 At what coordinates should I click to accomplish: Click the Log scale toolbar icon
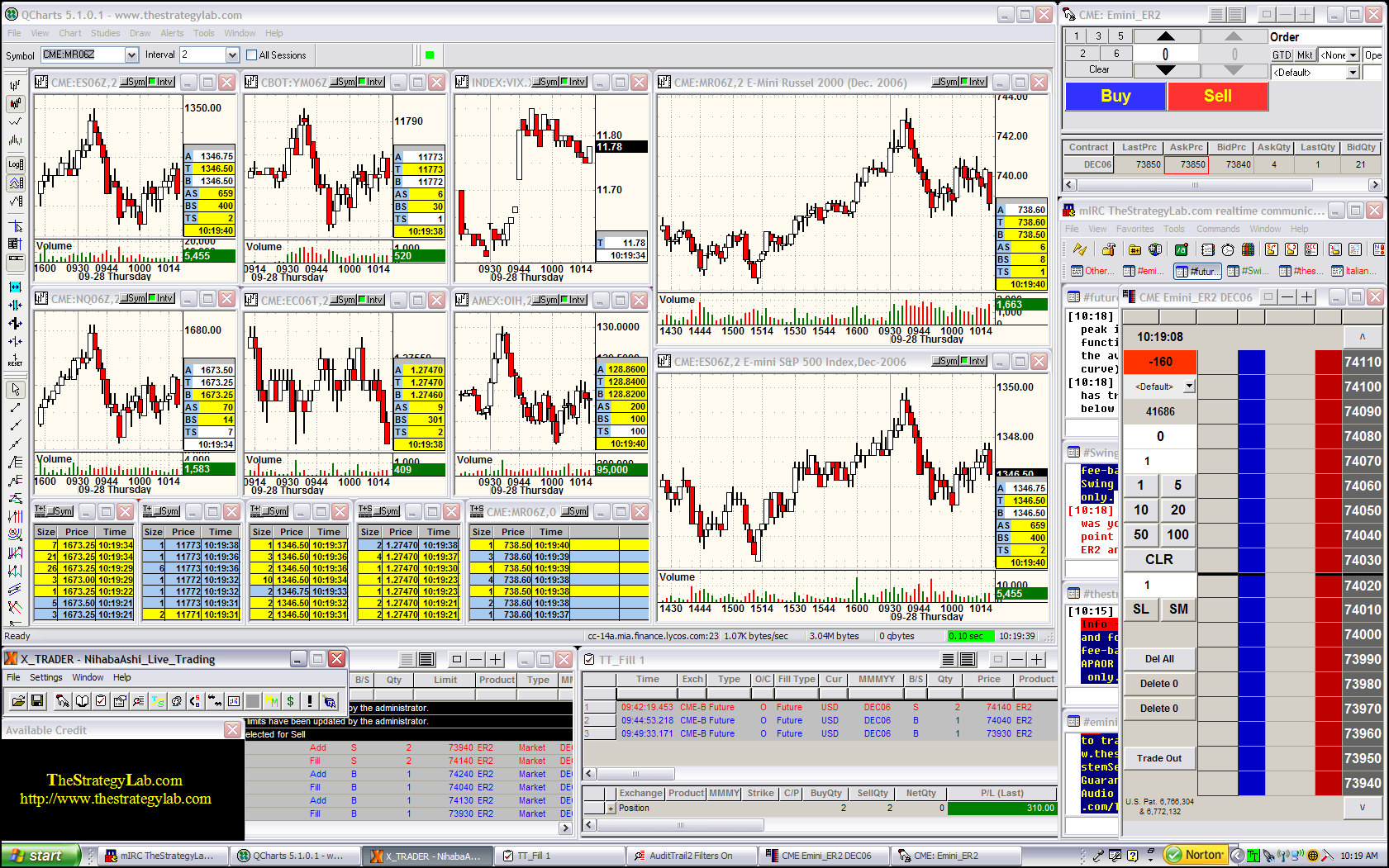pyautogui.click(x=15, y=164)
